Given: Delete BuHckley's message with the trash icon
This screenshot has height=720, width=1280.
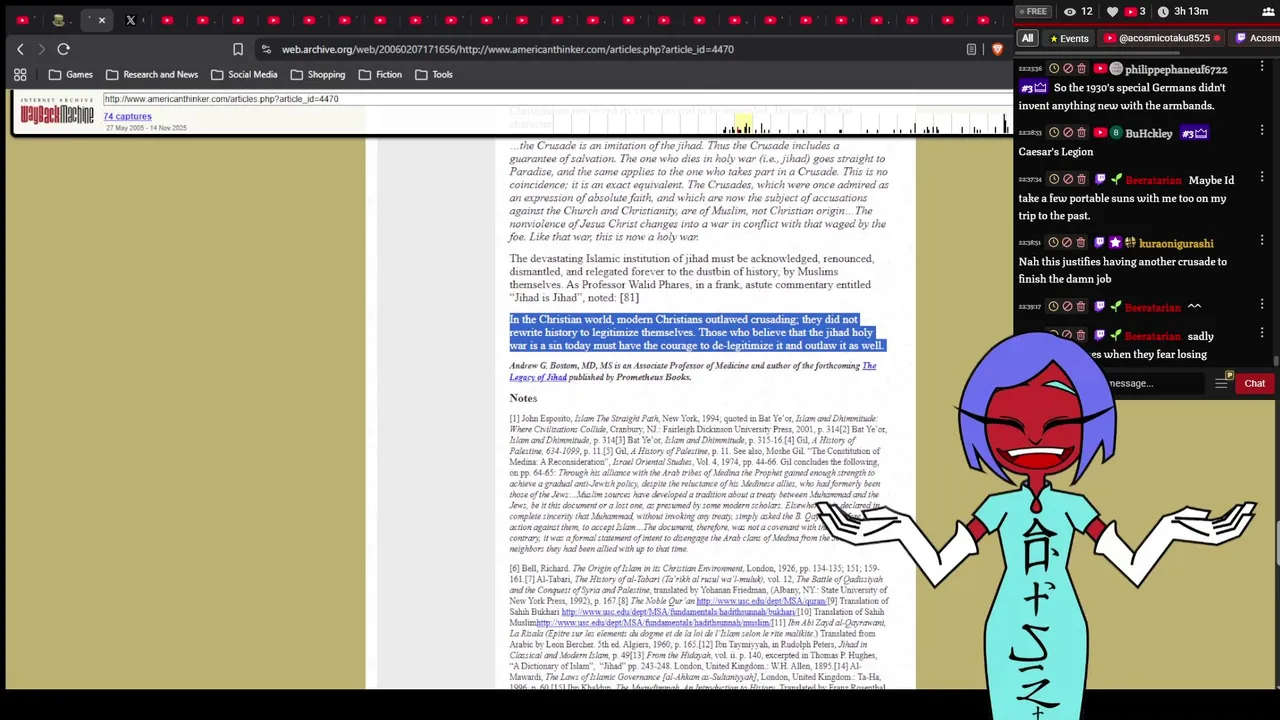Looking at the screenshot, I should click(1081, 133).
